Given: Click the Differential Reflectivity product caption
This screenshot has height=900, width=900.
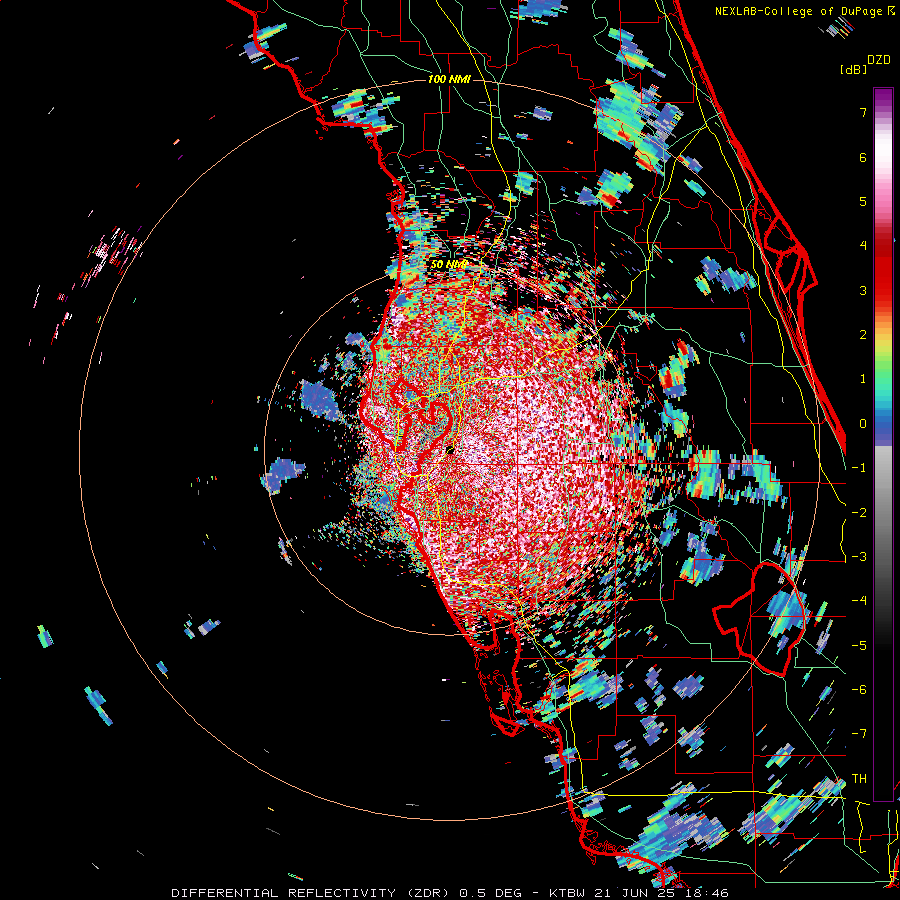Looking at the screenshot, I should click(x=449, y=893).
